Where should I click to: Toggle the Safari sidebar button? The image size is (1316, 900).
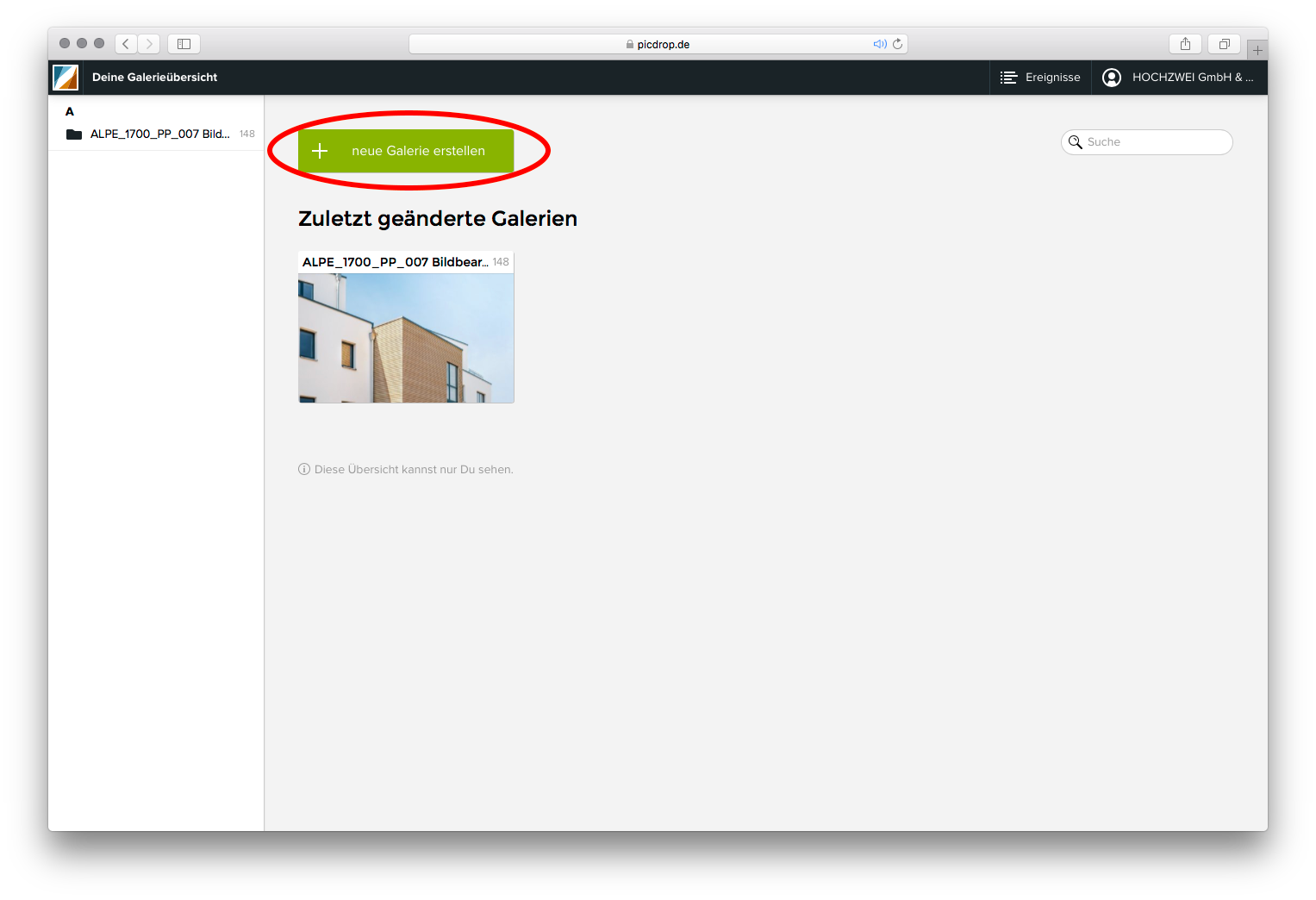click(184, 44)
